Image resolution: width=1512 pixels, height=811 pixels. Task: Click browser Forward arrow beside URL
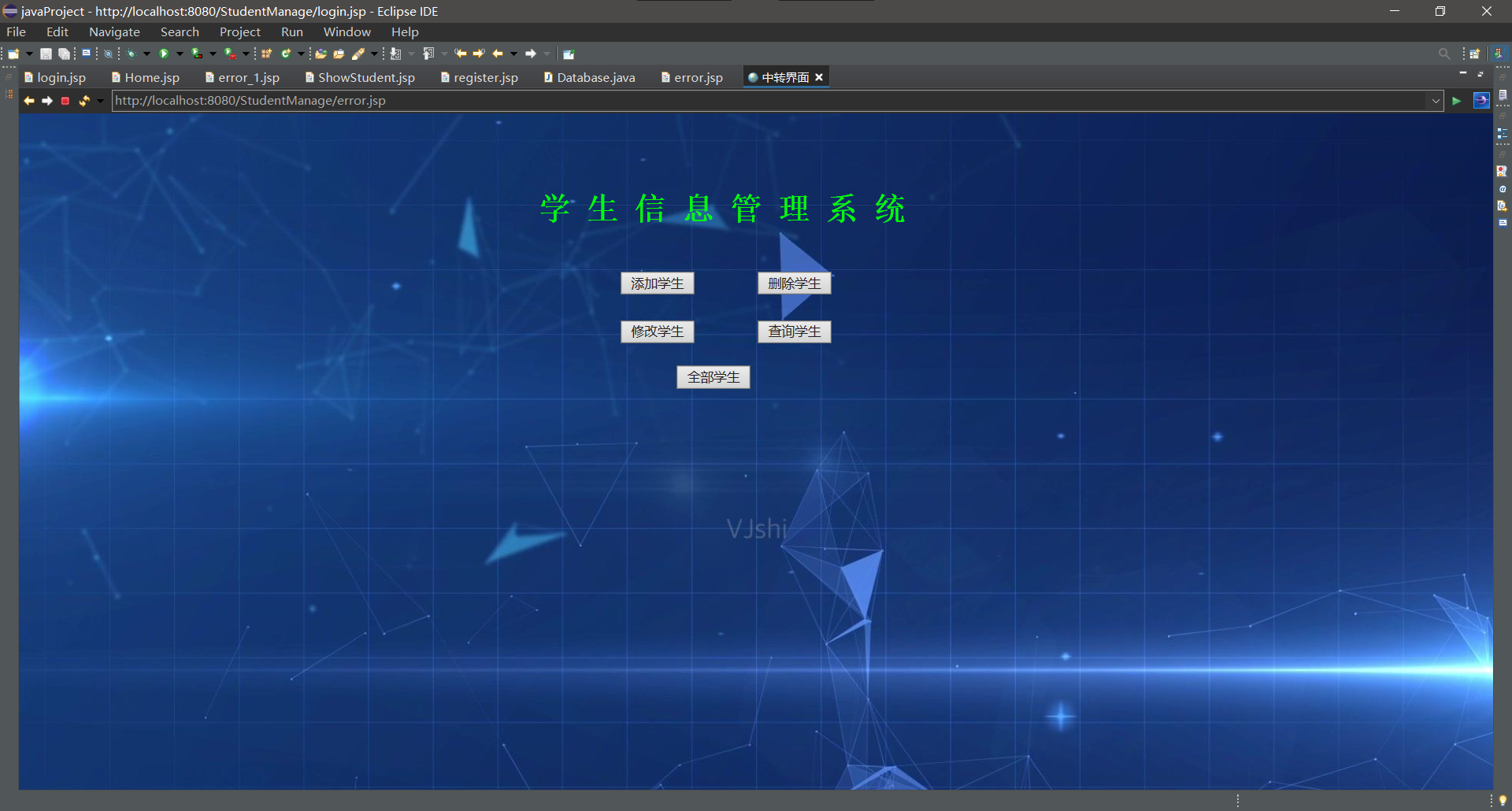[x=47, y=101]
